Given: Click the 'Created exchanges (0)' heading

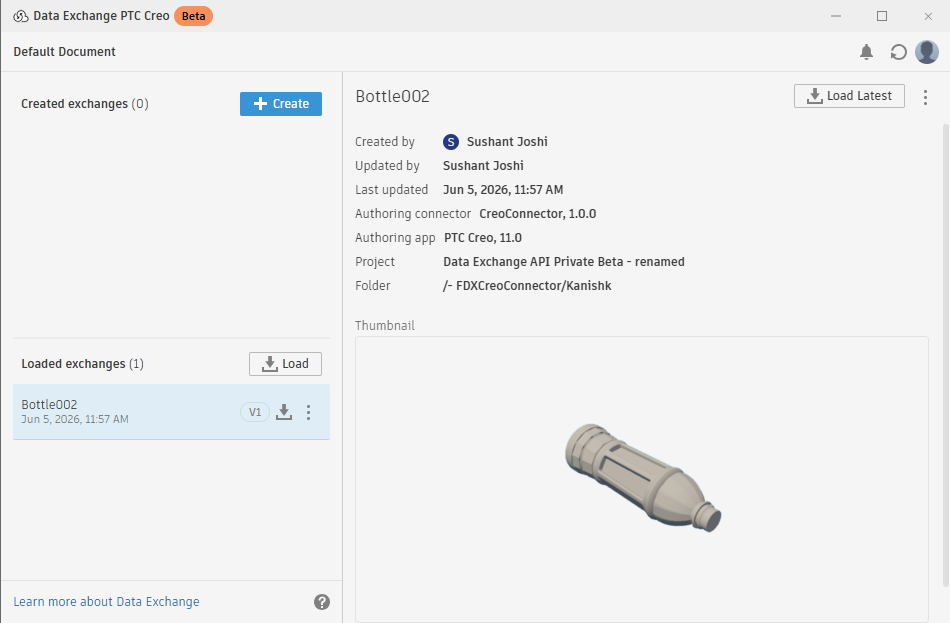Looking at the screenshot, I should 85,104.
